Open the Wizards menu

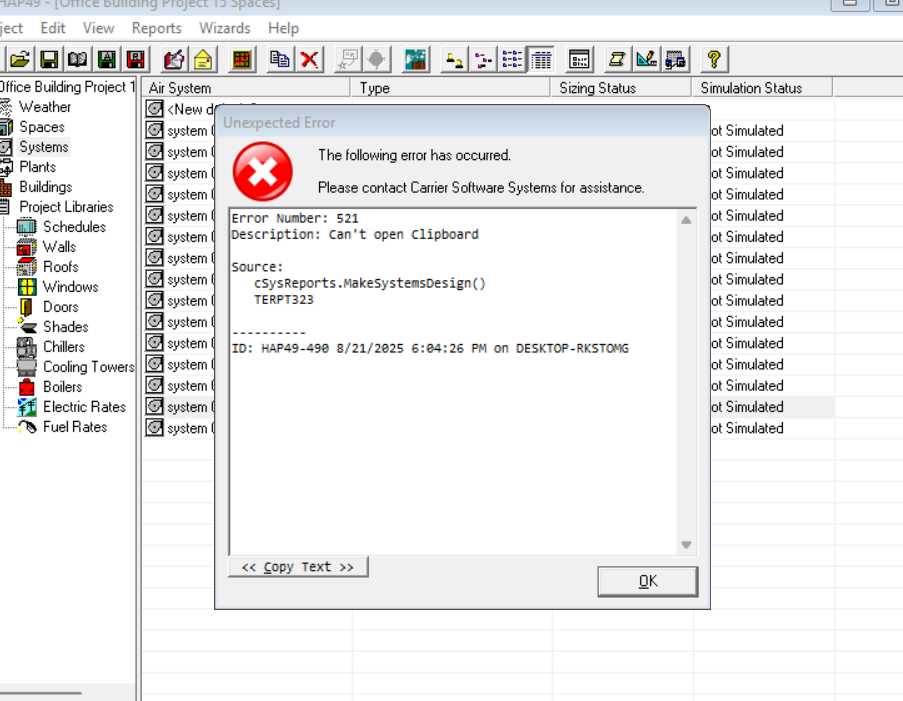point(225,28)
